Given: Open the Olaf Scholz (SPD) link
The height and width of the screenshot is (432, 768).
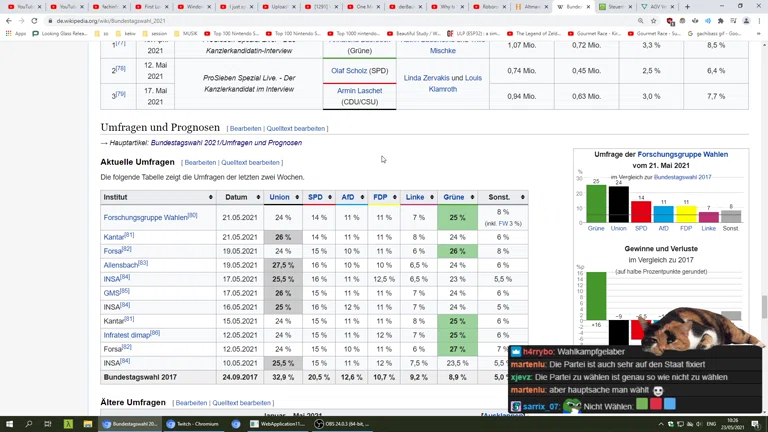Looking at the screenshot, I should click(359, 71).
